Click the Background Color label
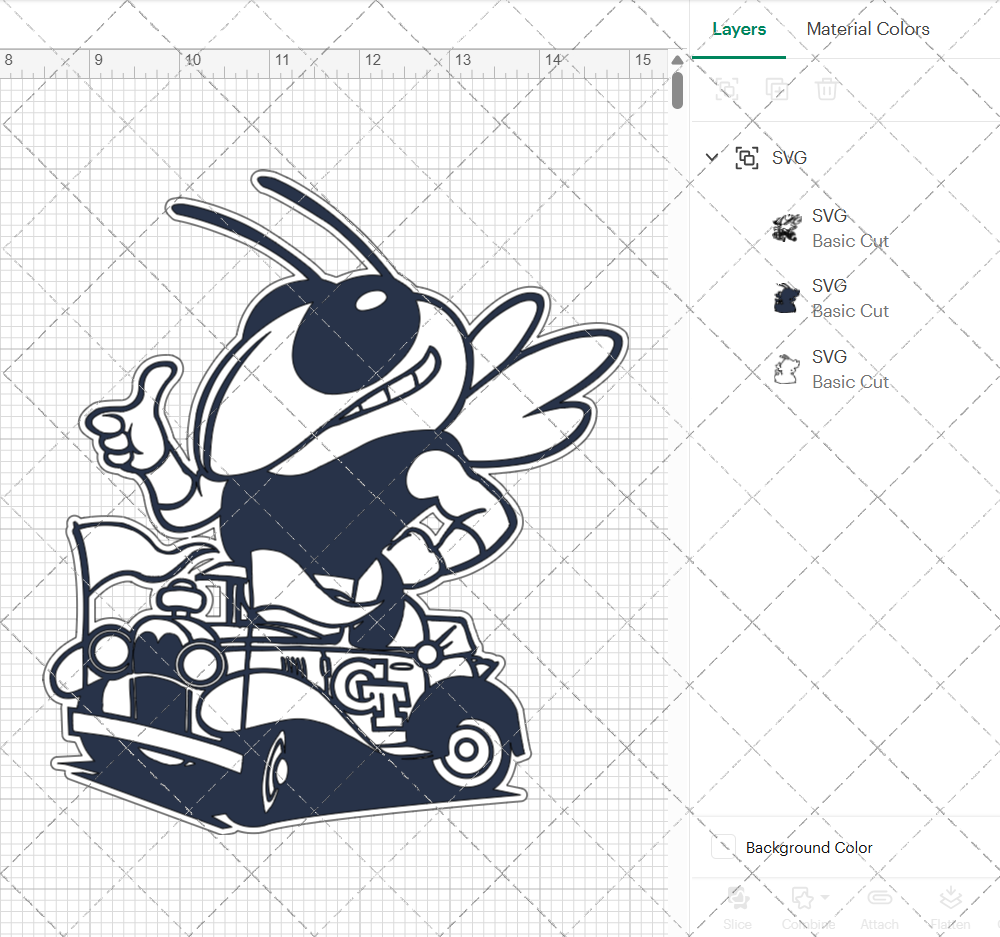 (809, 848)
